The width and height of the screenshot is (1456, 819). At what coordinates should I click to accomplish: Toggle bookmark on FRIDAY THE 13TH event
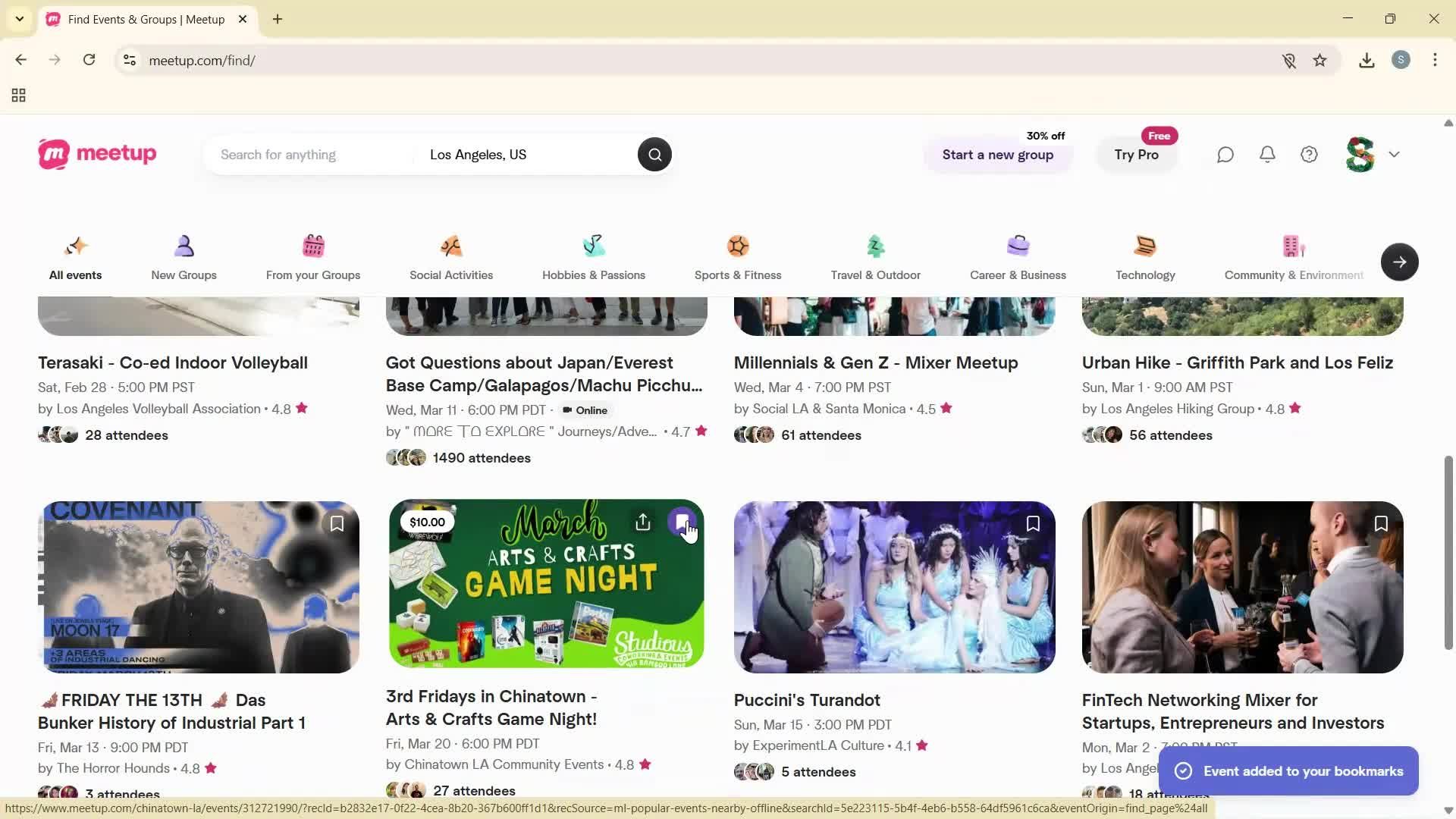click(x=337, y=524)
